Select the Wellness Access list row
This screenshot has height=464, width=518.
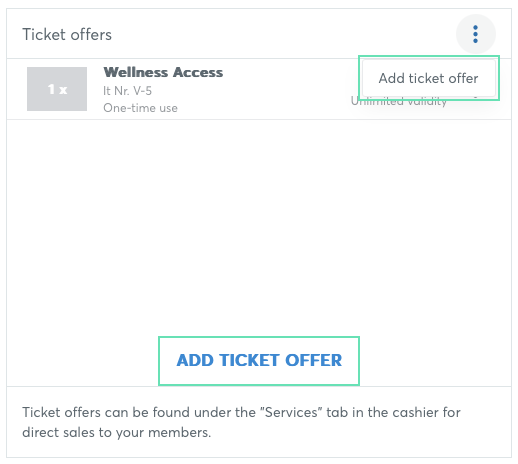tap(259, 89)
